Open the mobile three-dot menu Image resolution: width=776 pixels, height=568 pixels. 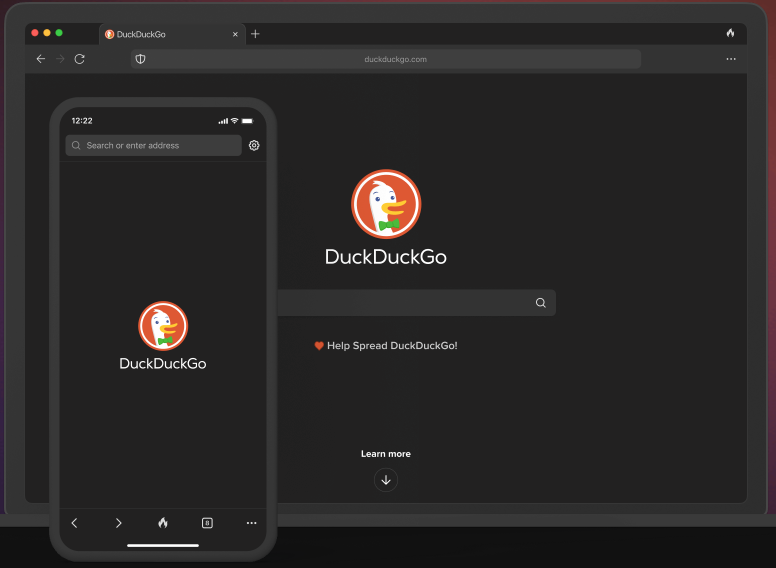pos(251,523)
